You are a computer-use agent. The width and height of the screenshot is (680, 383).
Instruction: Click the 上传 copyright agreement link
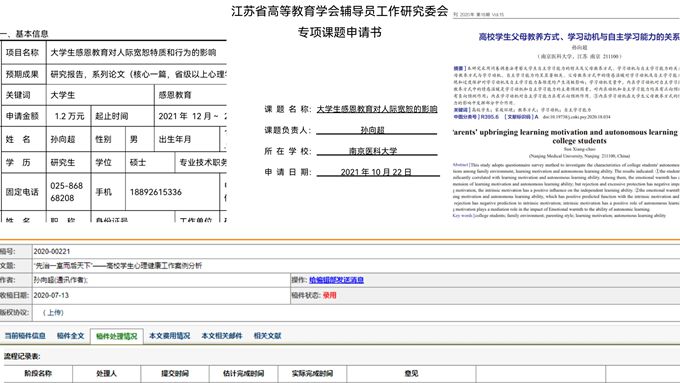click(54, 313)
